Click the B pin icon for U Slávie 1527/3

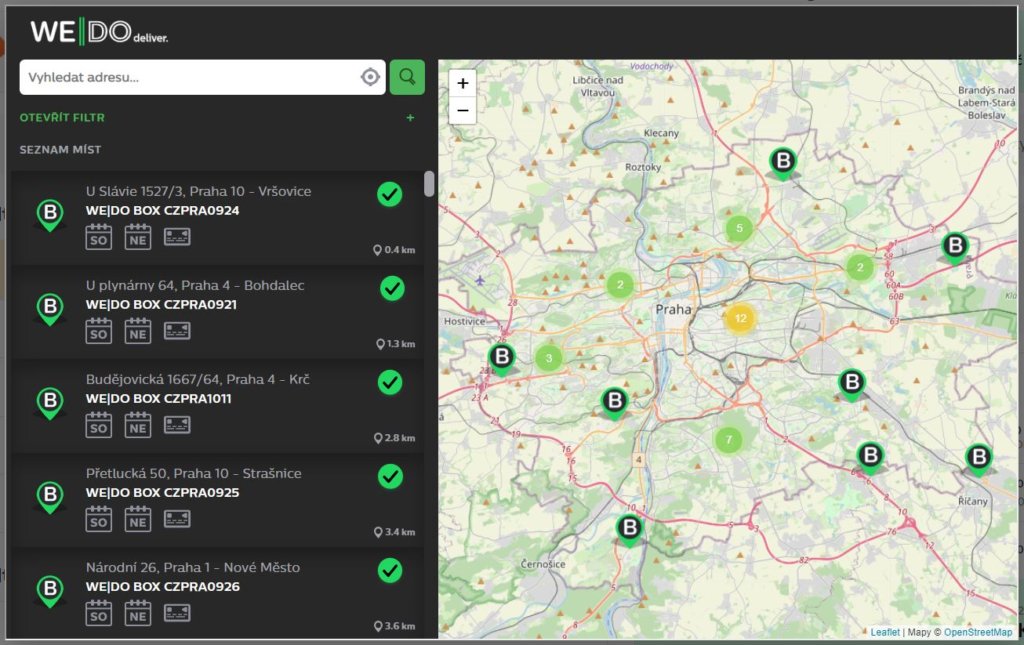[x=50, y=215]
